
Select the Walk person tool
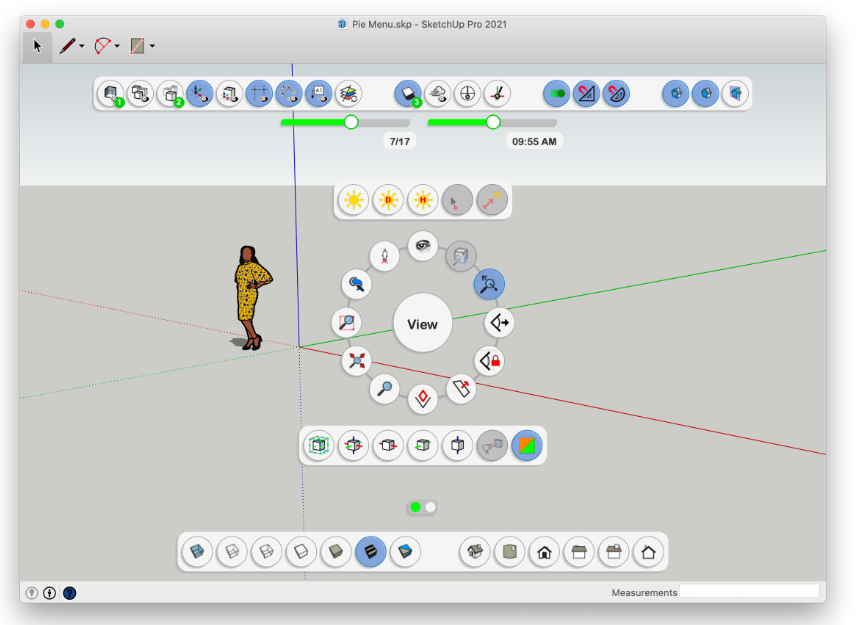click(x=384, y=256)
